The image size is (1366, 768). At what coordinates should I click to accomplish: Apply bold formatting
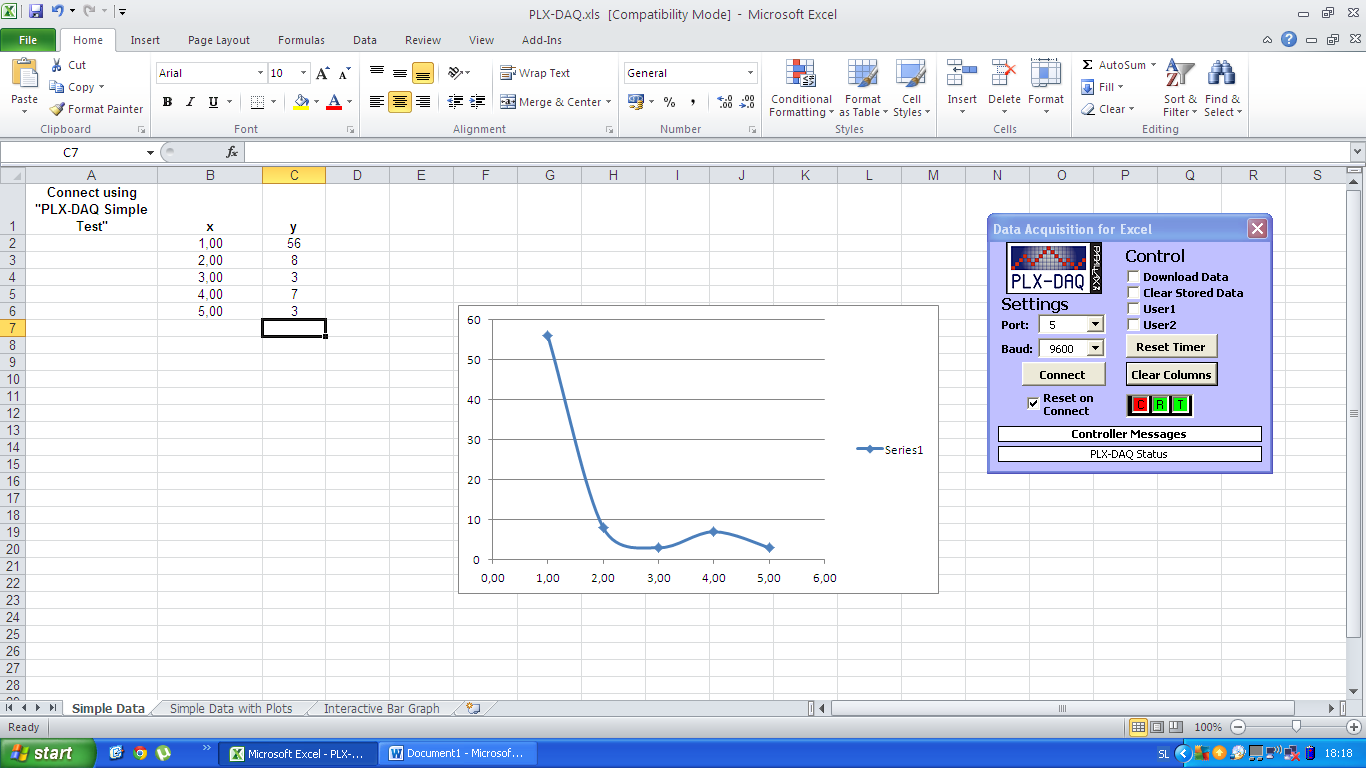tap(167, 101)
